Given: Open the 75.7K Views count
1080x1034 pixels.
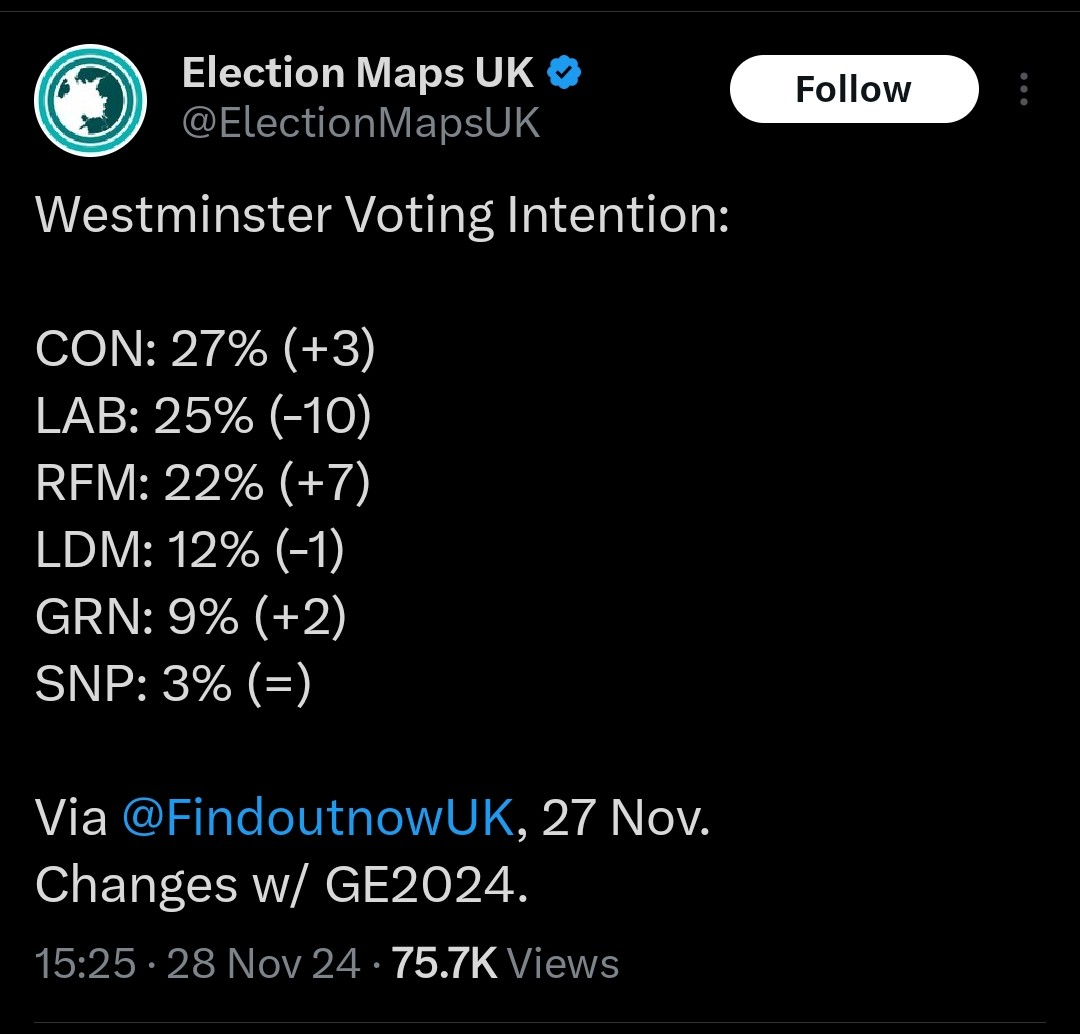Looking at the screenshot, I should click(505, 964).
